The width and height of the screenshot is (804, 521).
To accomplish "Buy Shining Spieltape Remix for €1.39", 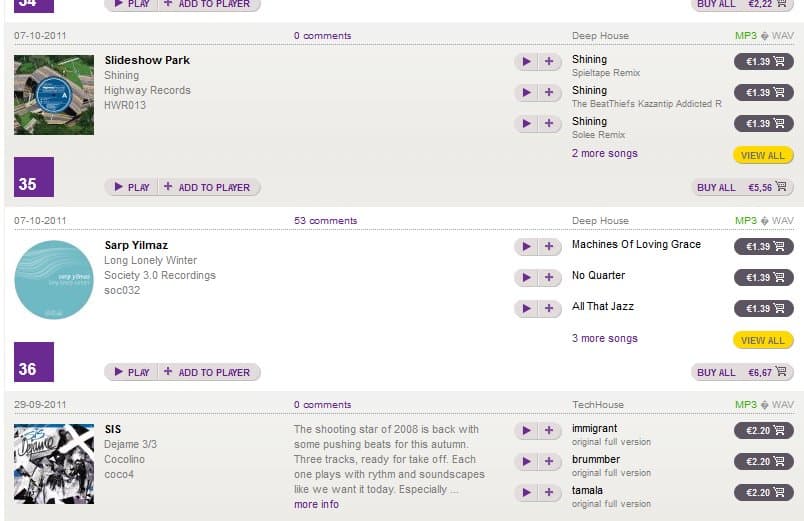I will [x=764, y=62].
